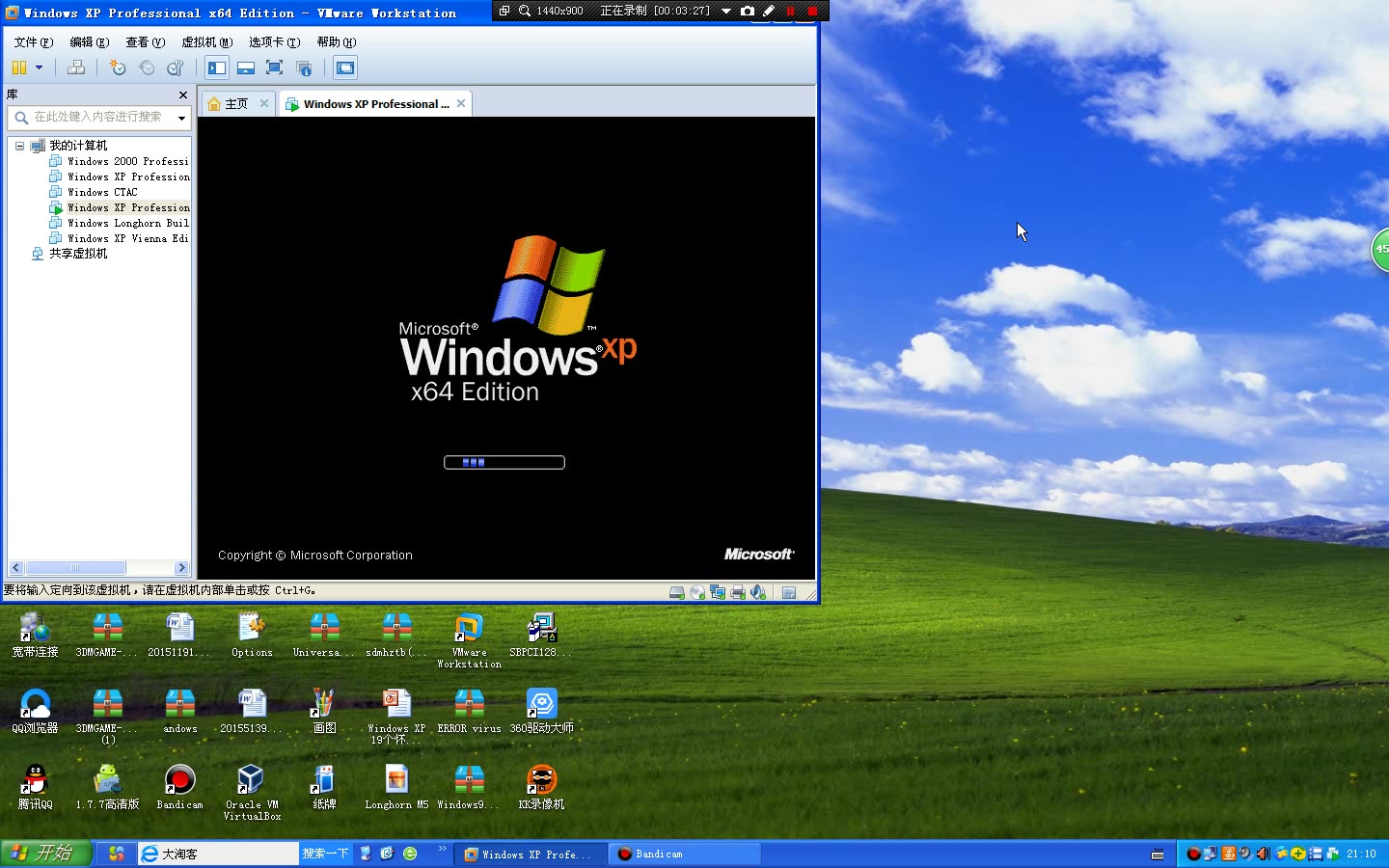1389x868 pixels.
Task: Close the 主页 tab
Action: tap(264, 103)
